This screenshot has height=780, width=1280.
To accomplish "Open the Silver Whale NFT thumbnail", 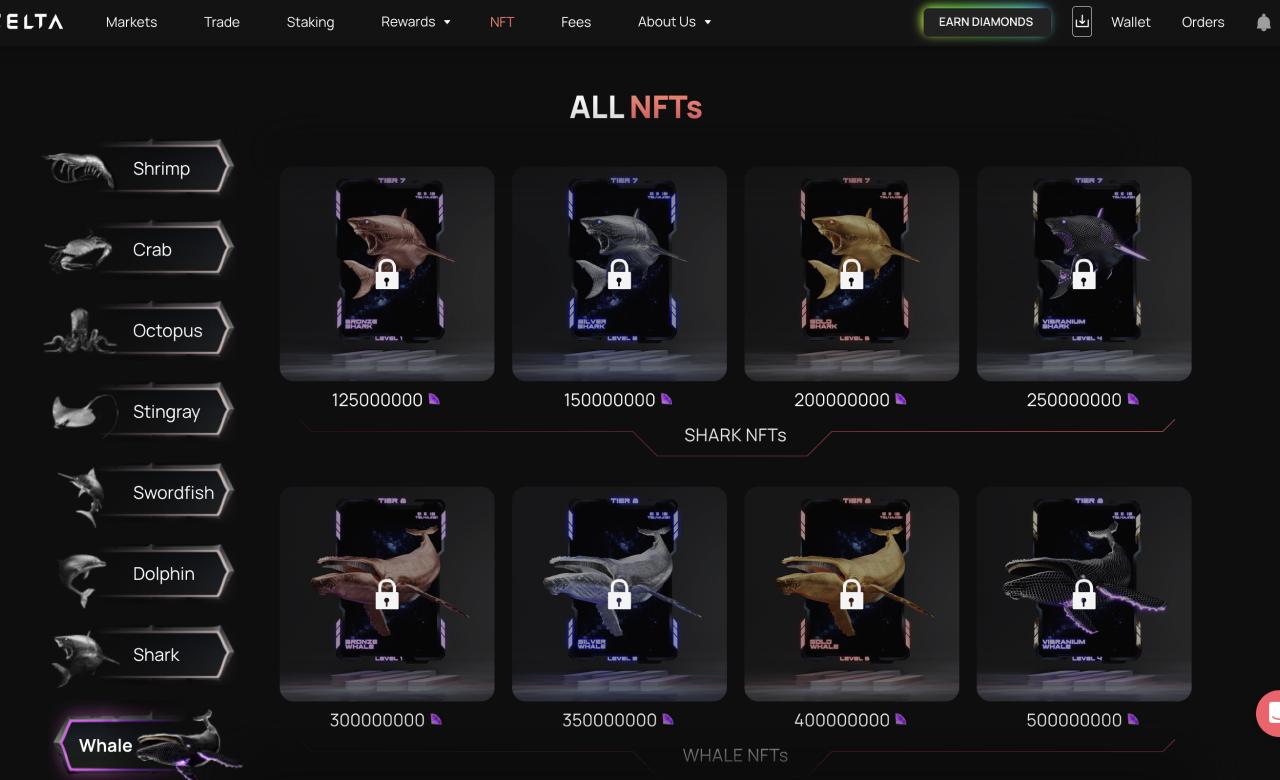I will (619, 594).
